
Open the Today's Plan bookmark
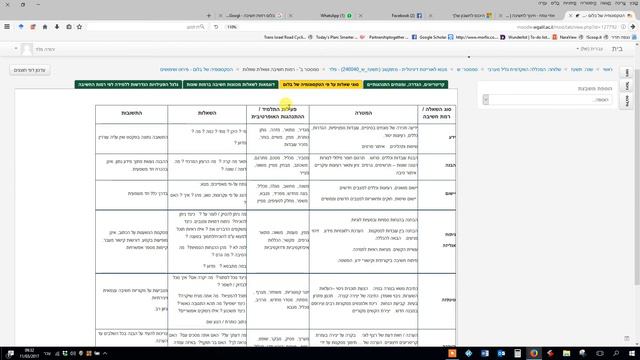(340, 37)
